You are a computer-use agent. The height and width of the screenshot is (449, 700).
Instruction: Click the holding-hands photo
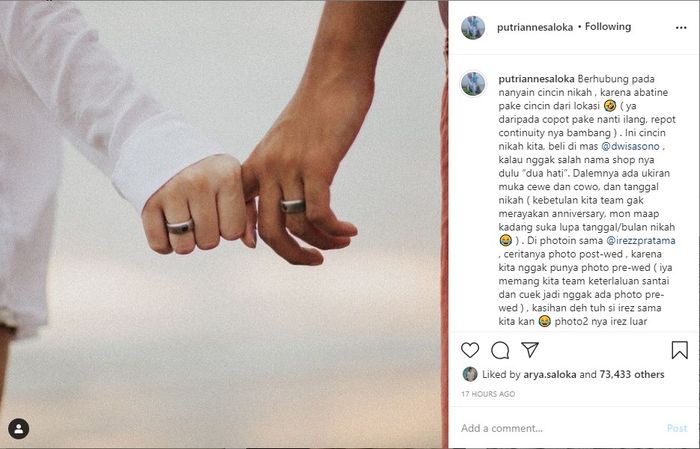223,224
